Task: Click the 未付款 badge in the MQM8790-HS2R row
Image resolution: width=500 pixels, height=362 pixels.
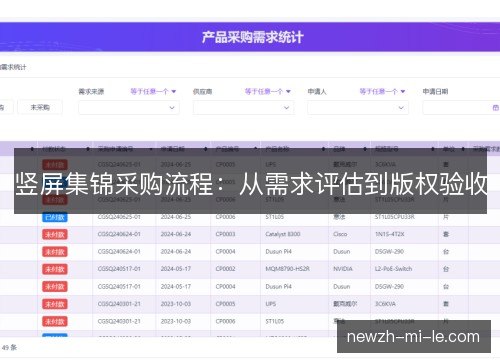Action: tap(55, 269)
